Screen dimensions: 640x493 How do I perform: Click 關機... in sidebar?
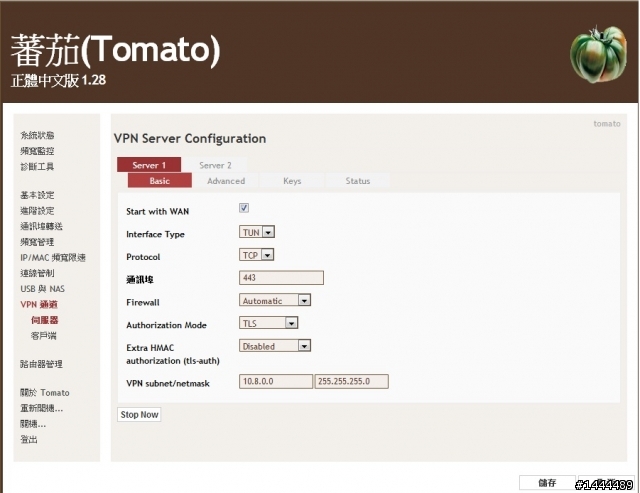(33, 424)
